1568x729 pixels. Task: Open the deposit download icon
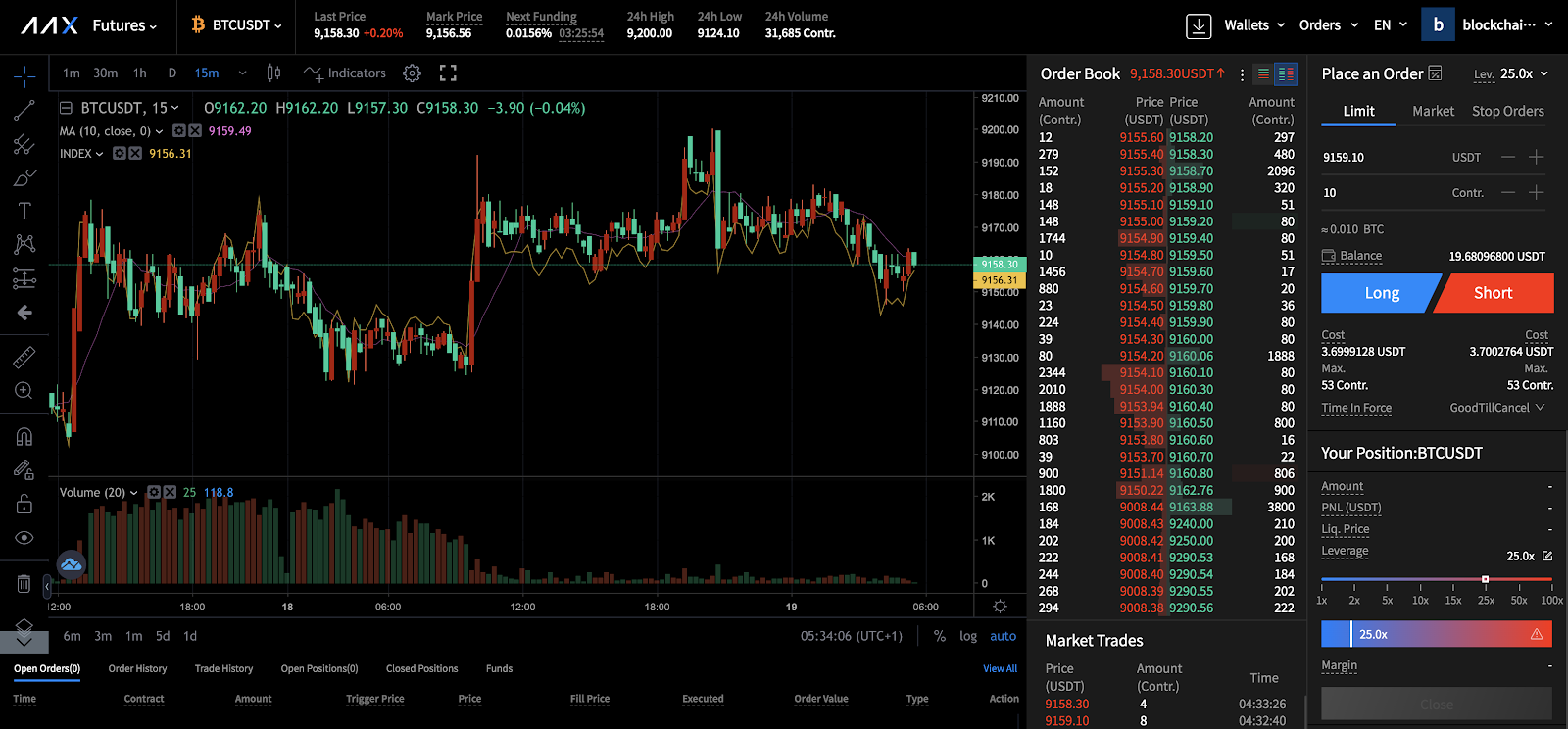click(x=1199, y=26)
